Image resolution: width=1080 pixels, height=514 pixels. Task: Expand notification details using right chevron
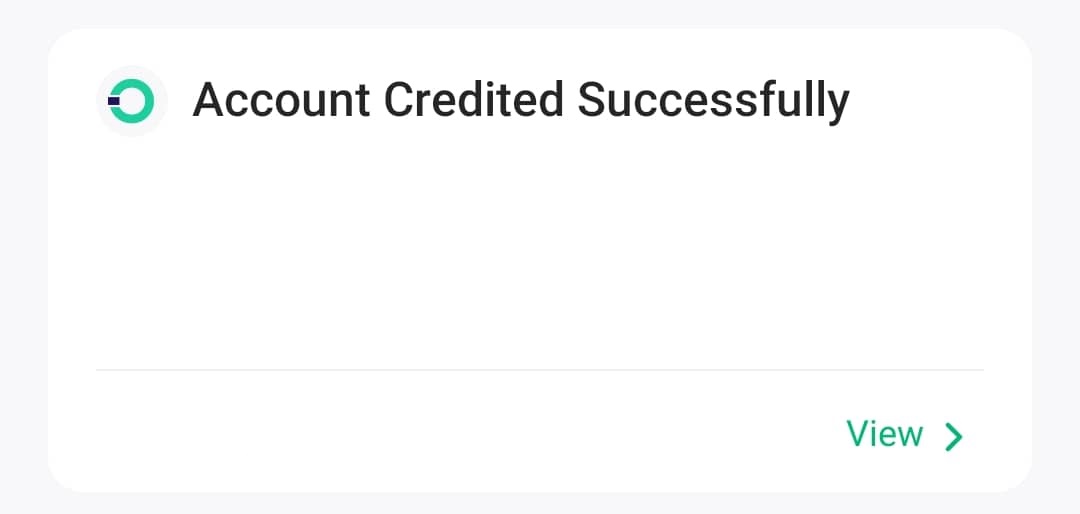coord(954,437)
